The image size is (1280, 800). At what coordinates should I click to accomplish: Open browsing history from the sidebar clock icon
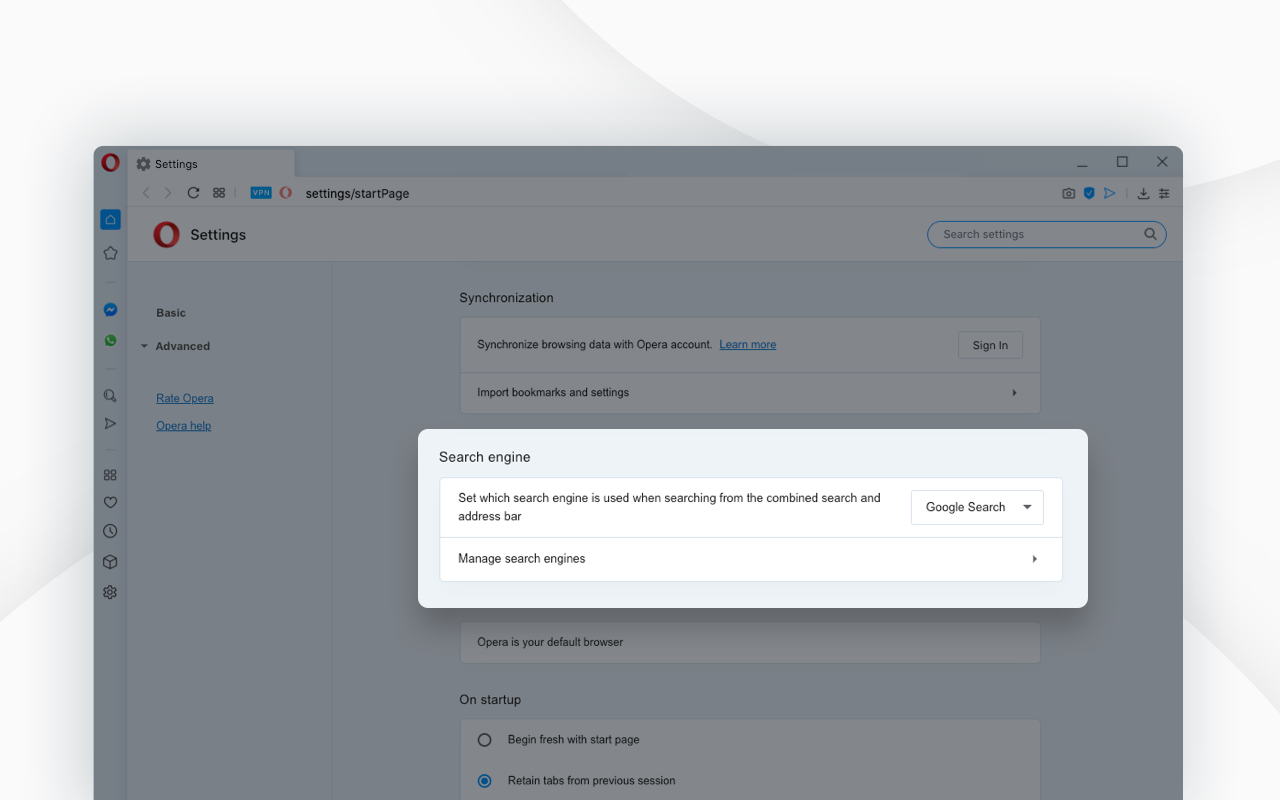[110, 531]
